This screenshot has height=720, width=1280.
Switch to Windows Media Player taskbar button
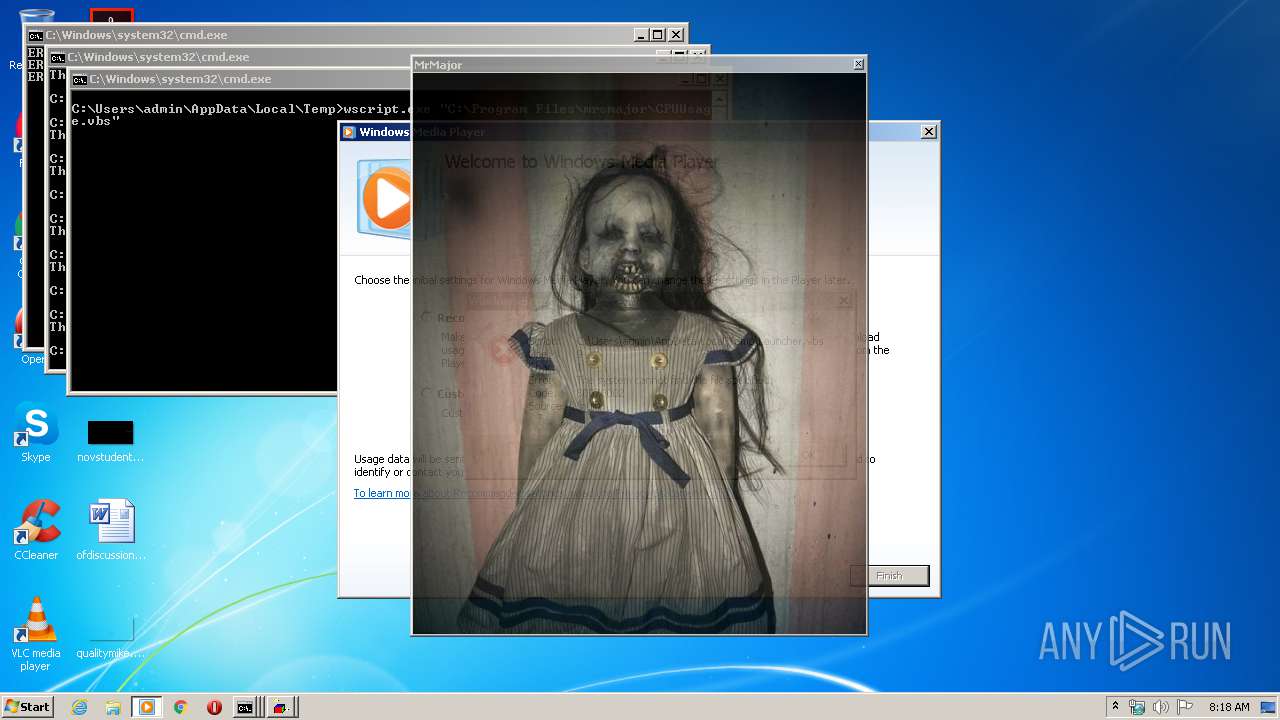pos(147,707)
